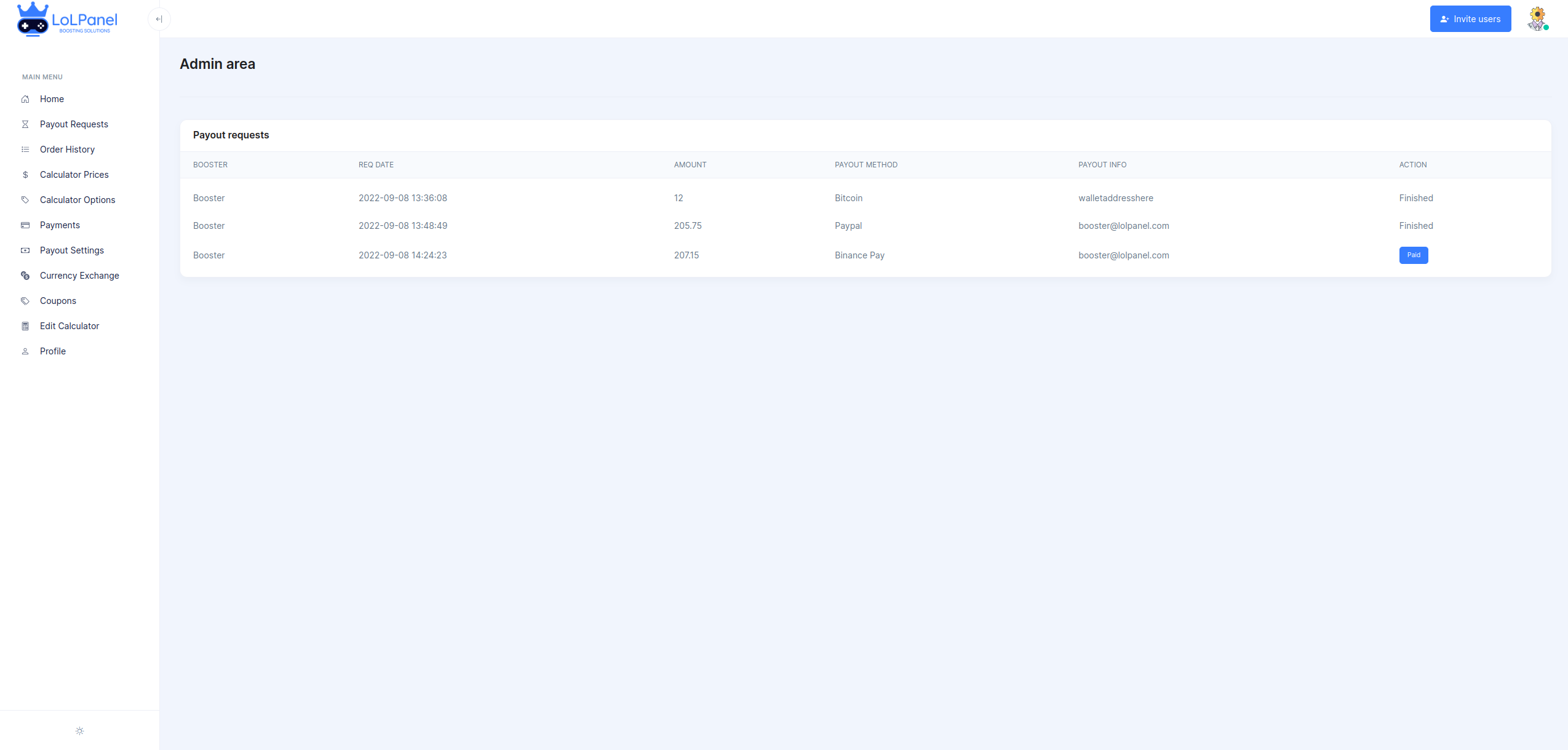The image size is (1568, 750).
Task: Click the LoLPanel logo
Action: pyautogui.click(x=68, y=20)
